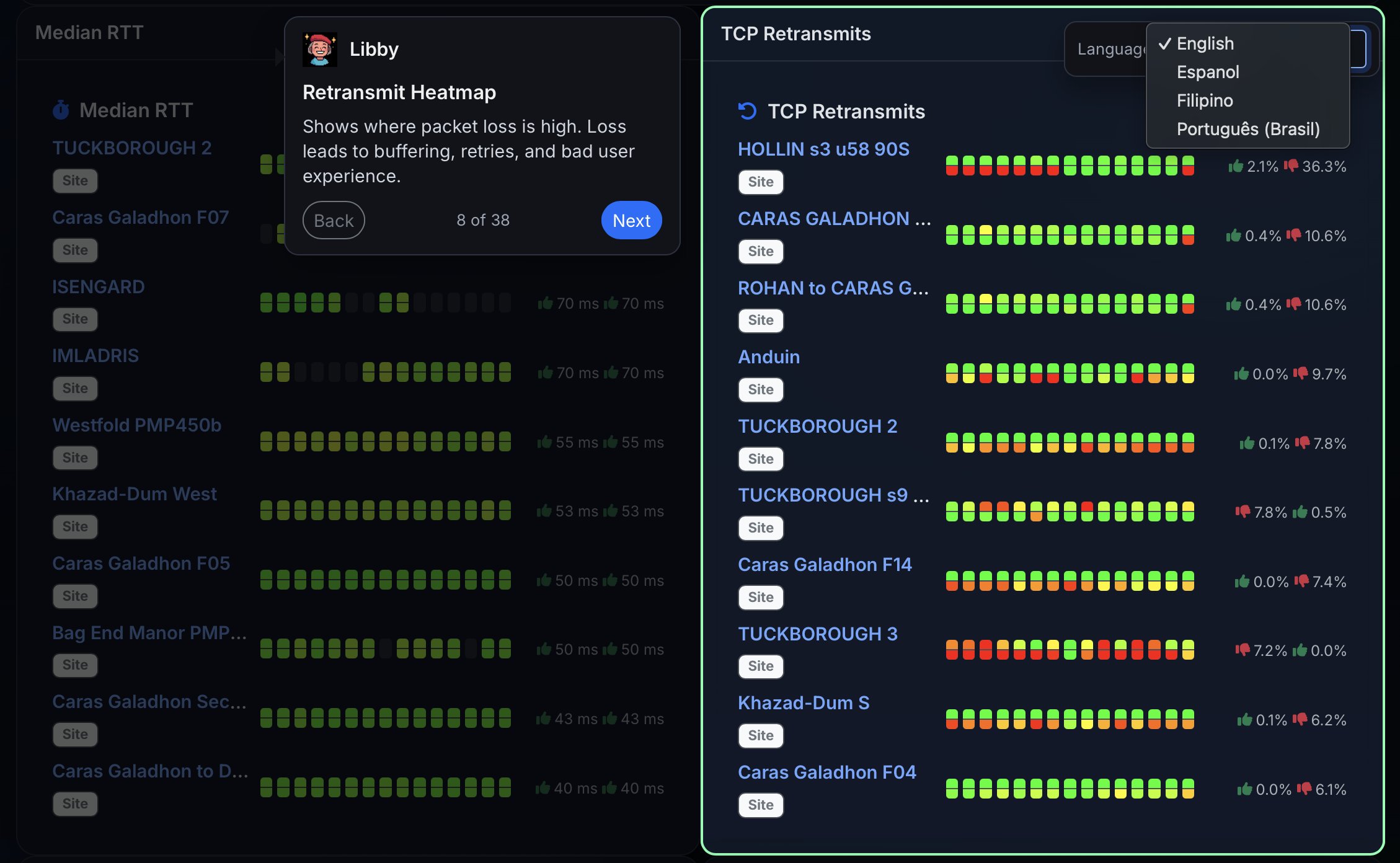Open the HOLLIN s3 u58 90S link
Viewport: 1400px width, 863px height.
pos(823,149)
